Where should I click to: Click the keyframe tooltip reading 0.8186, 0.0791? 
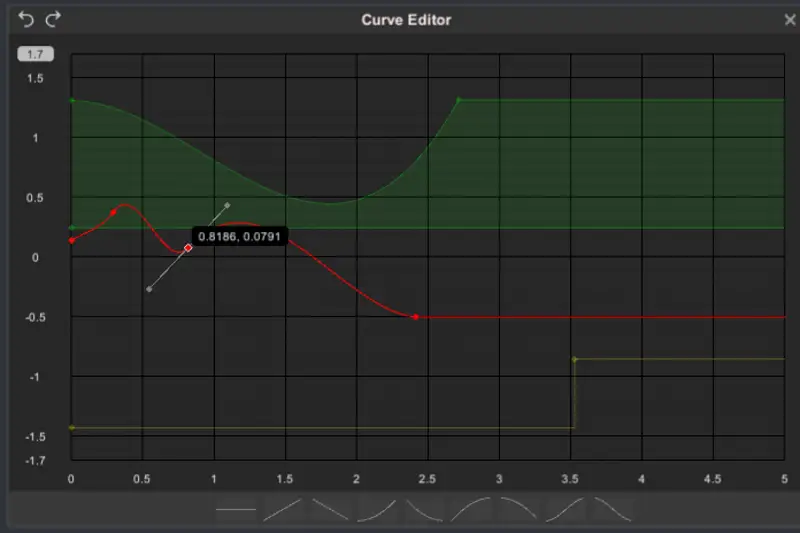coord(239,237)
